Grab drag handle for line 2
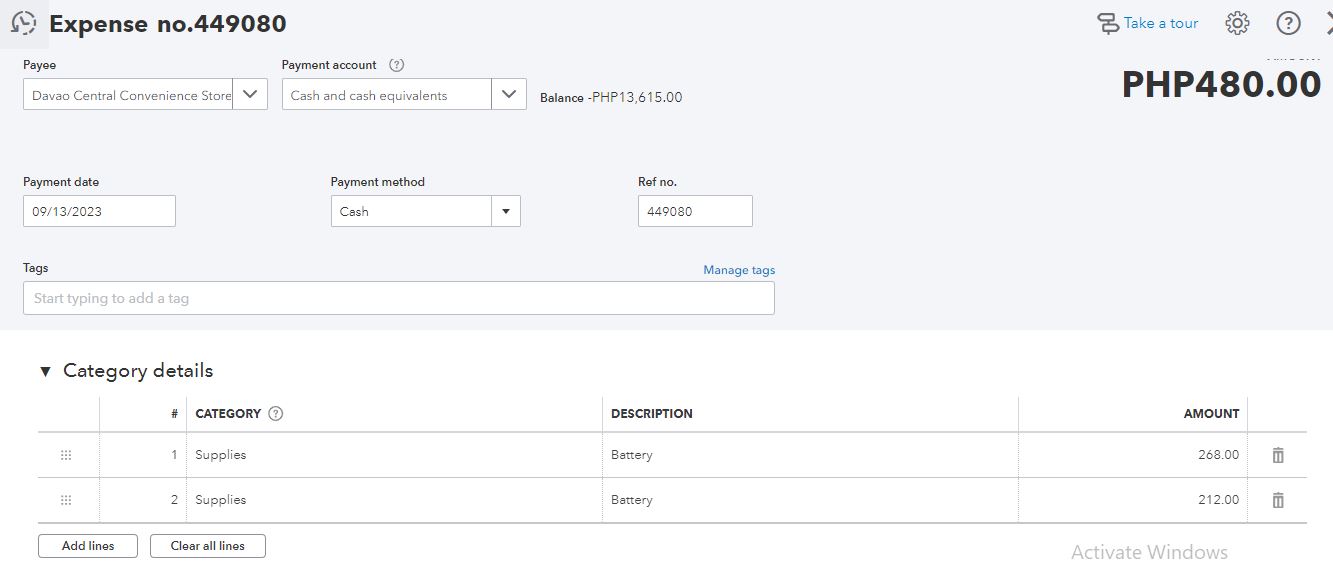This screenshot has height=564, width=1333. coord(66,500)
